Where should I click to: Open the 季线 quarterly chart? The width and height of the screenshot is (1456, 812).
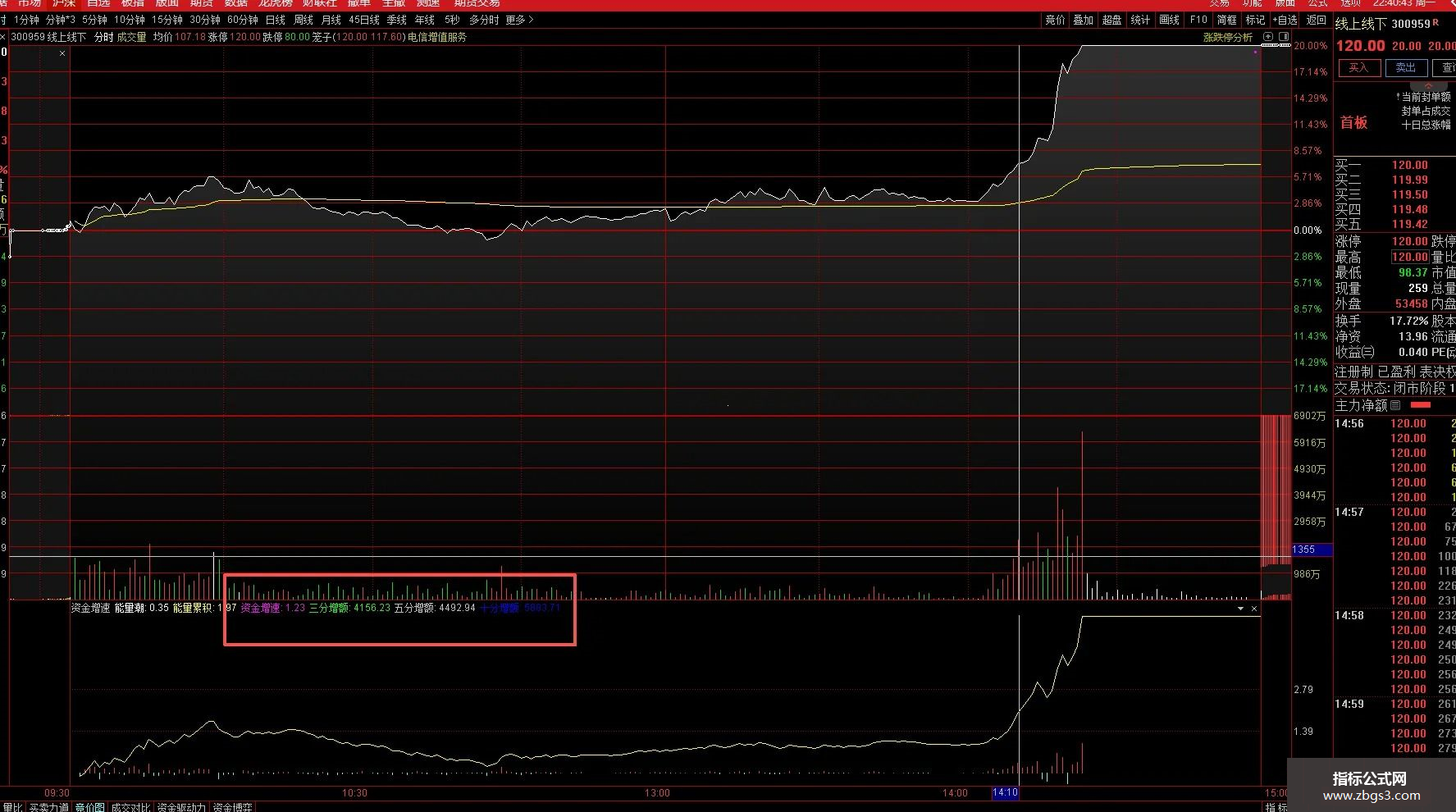[397, 20]
